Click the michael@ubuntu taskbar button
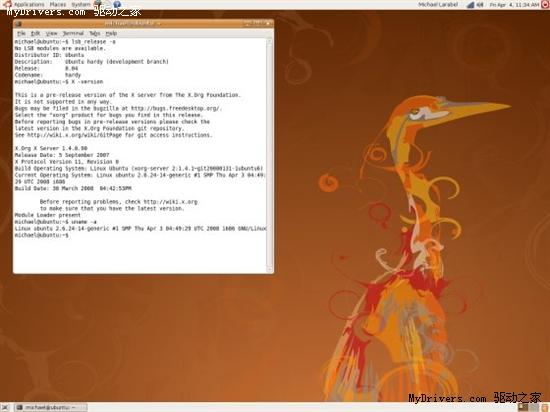 (x=51, y=407)
